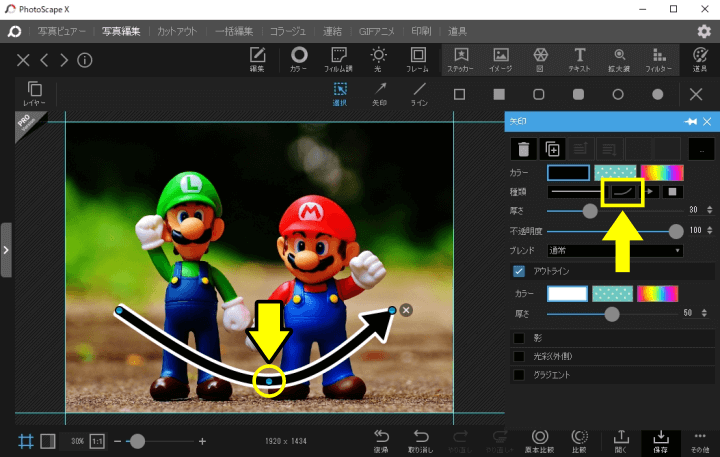Image resolution: width=720 pixels, height=457 pixels.
Task: Adjust 不透明度 value 100 stepper
Action: point(710,231)
